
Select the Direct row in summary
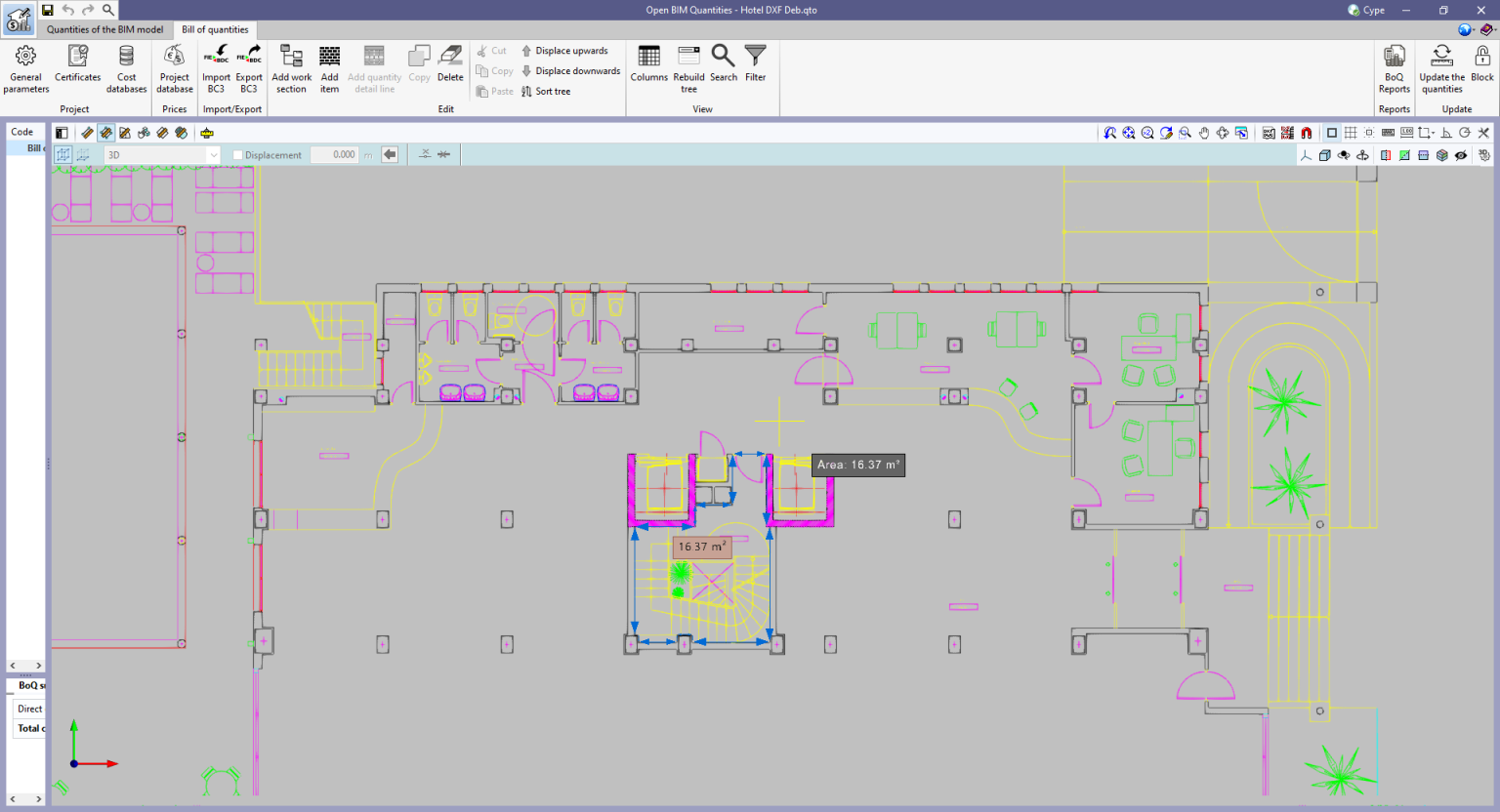click(x=29, y=709)
